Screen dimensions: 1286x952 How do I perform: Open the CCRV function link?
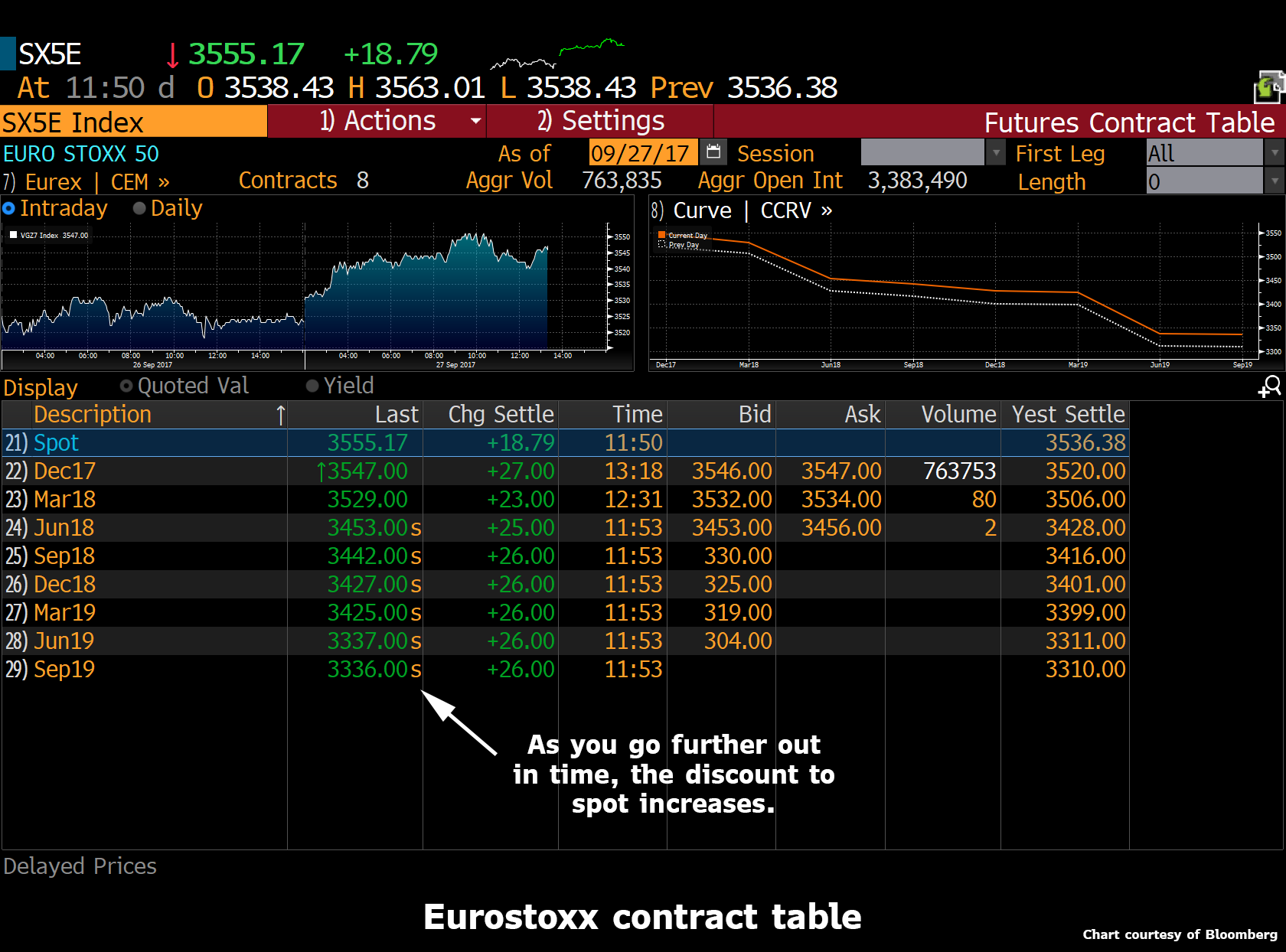tap(796, 210)
